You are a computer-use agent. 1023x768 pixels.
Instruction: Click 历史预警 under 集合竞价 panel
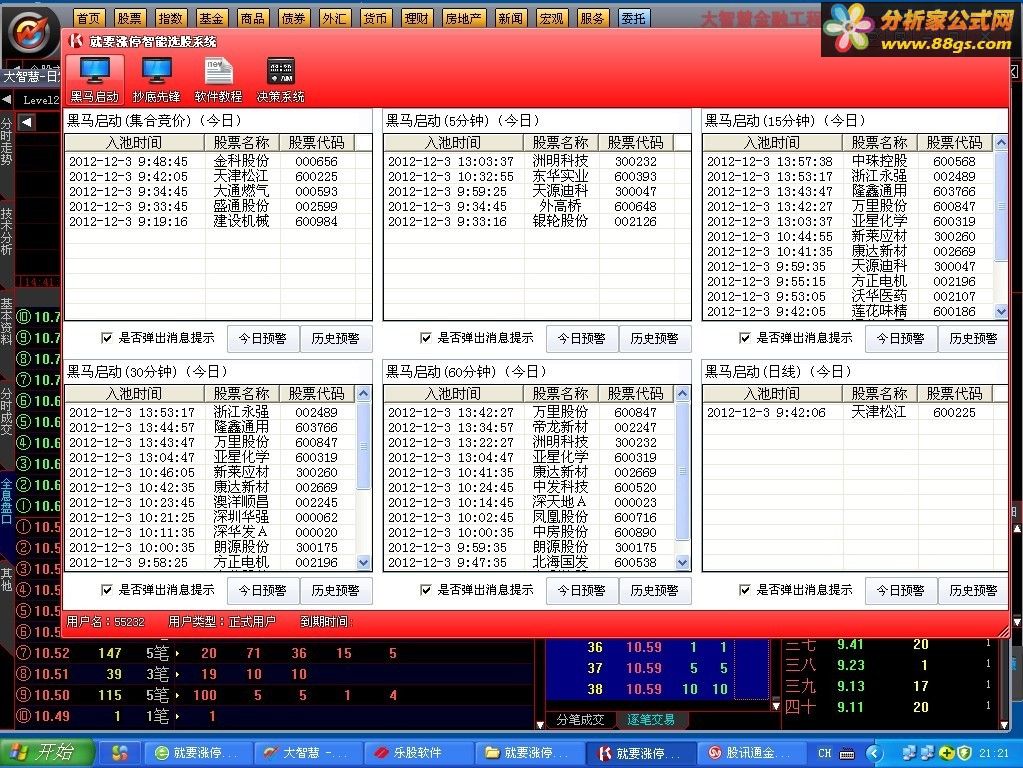pyautogui.click(x=335, y=339)
